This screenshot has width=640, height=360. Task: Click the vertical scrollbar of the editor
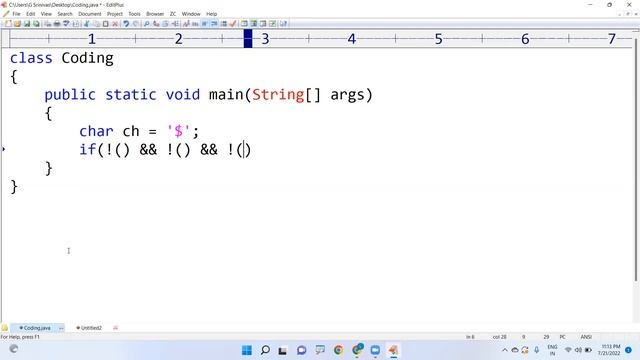(x=636, y=159)
